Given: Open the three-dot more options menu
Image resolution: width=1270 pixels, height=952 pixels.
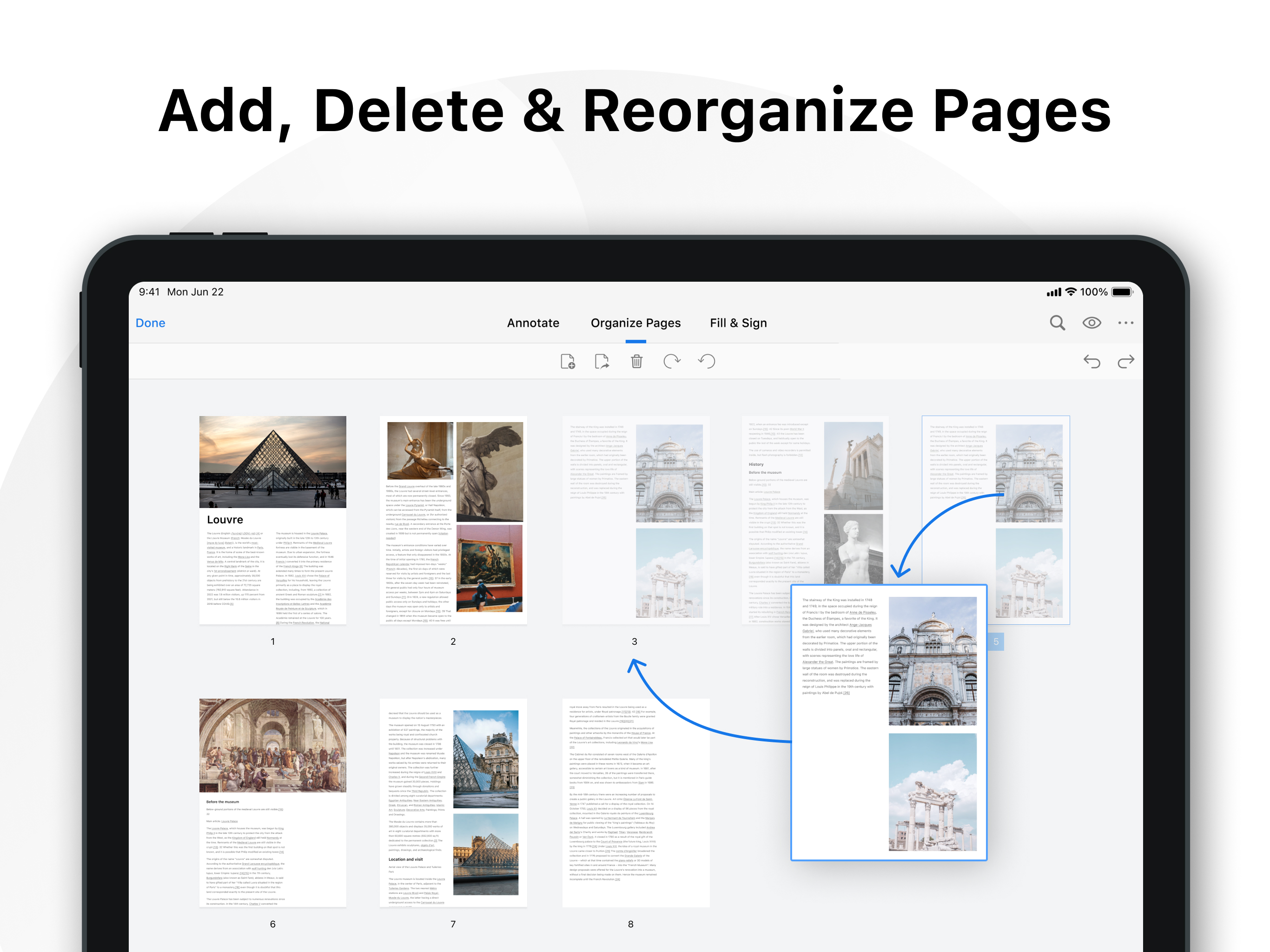Looking at the screenshot, I should click(1125, 323).
